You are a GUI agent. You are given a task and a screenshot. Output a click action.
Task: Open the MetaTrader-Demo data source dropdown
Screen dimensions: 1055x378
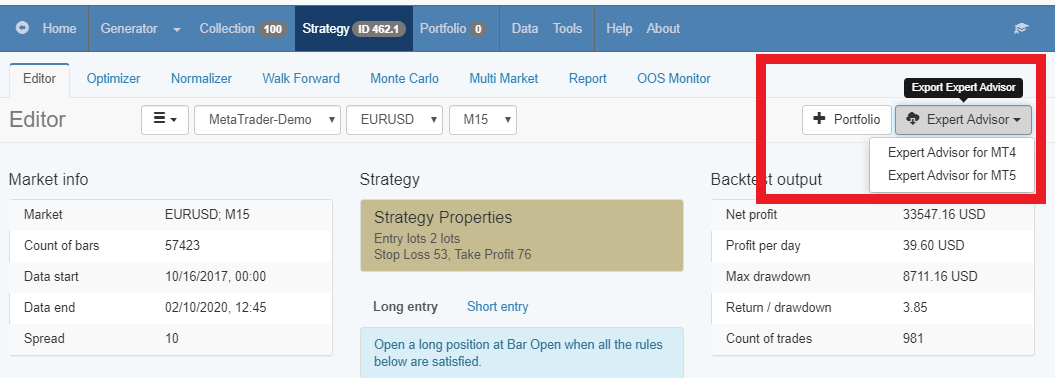click(x=268, y=120)
